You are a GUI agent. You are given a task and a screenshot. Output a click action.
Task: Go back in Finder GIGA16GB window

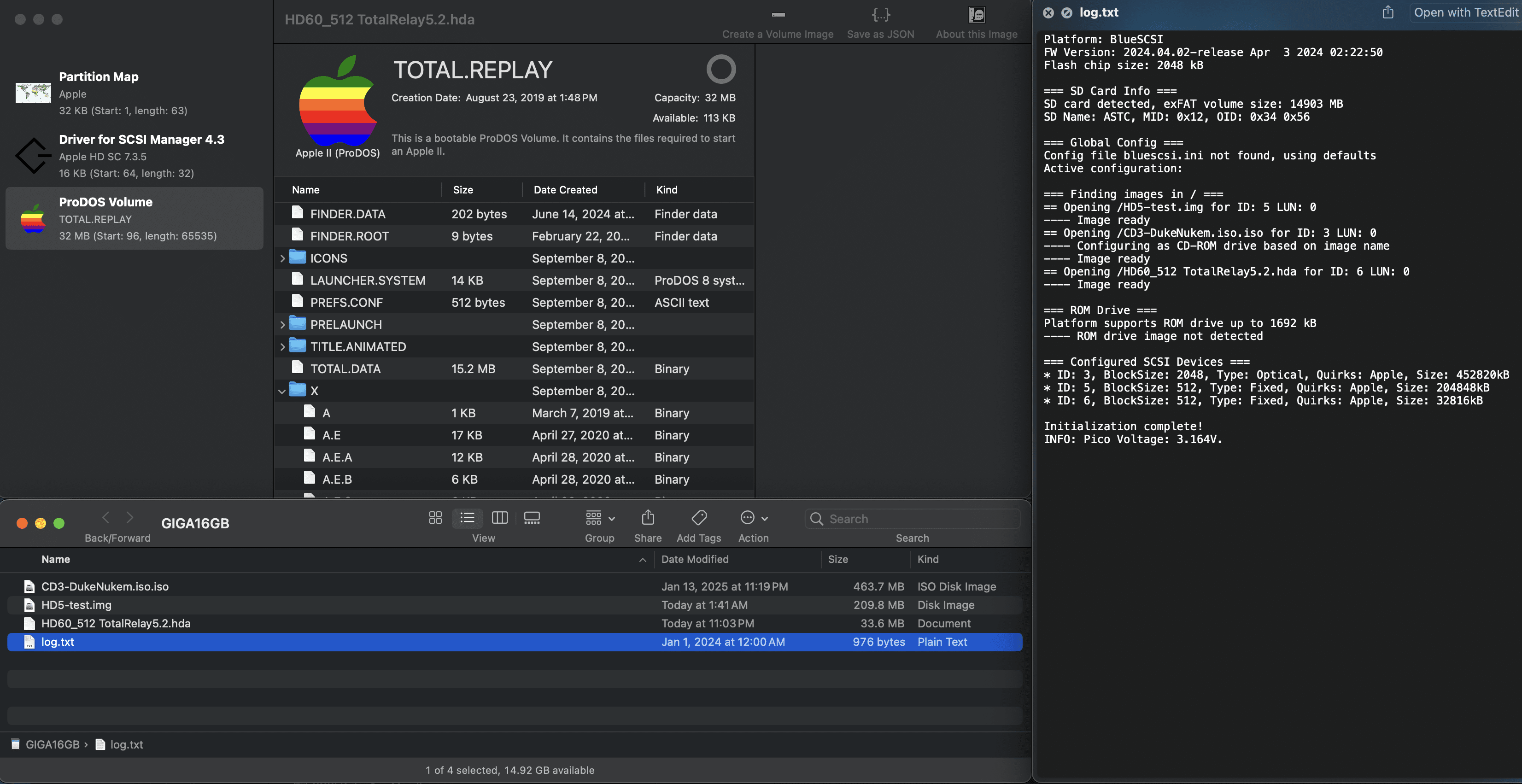[106, 518]
